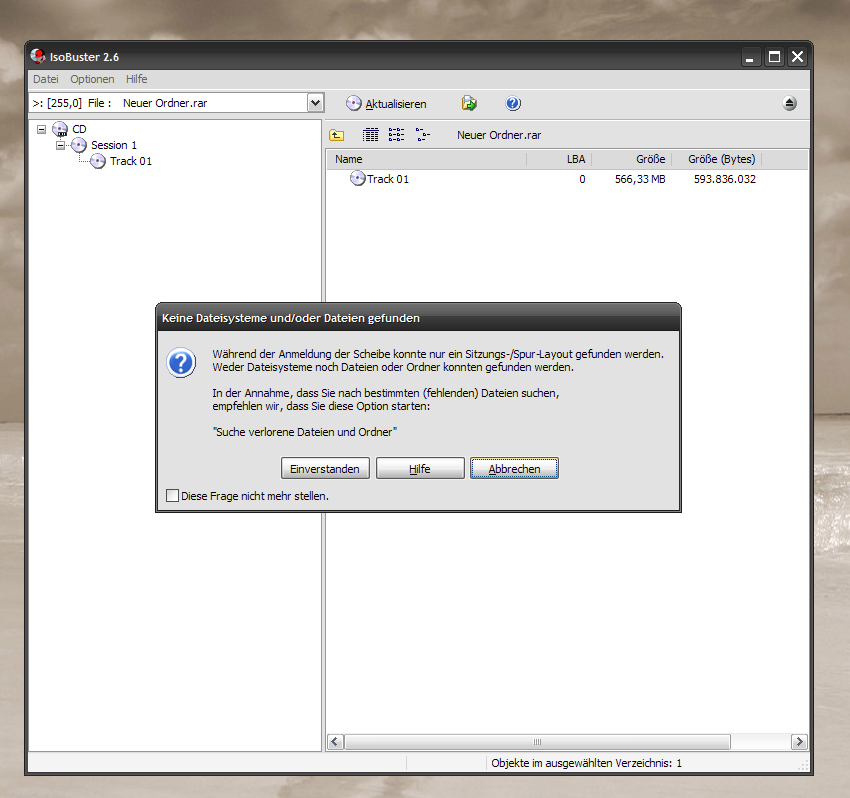Image resolution: width=850 pixels, height=798 pixels.
Task: Select 'Track 01' label in left tree
Action: pos(131,161)
